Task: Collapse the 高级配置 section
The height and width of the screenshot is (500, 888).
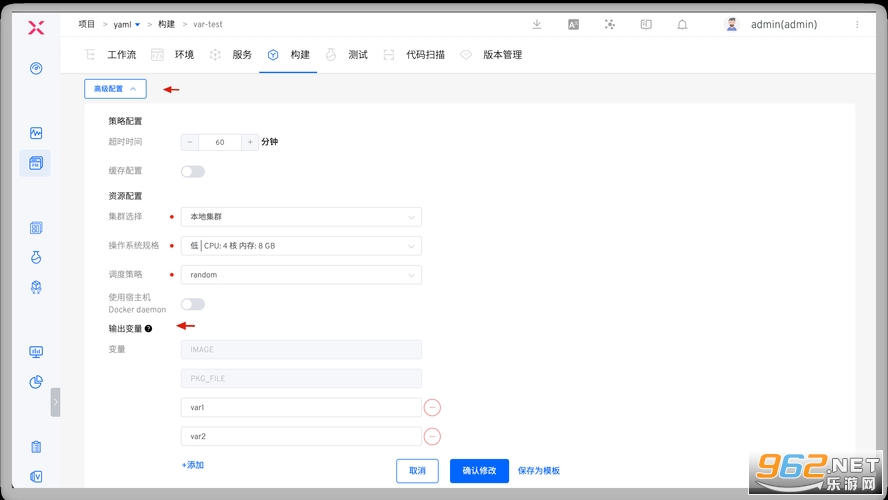Action: tap(116, 89)
